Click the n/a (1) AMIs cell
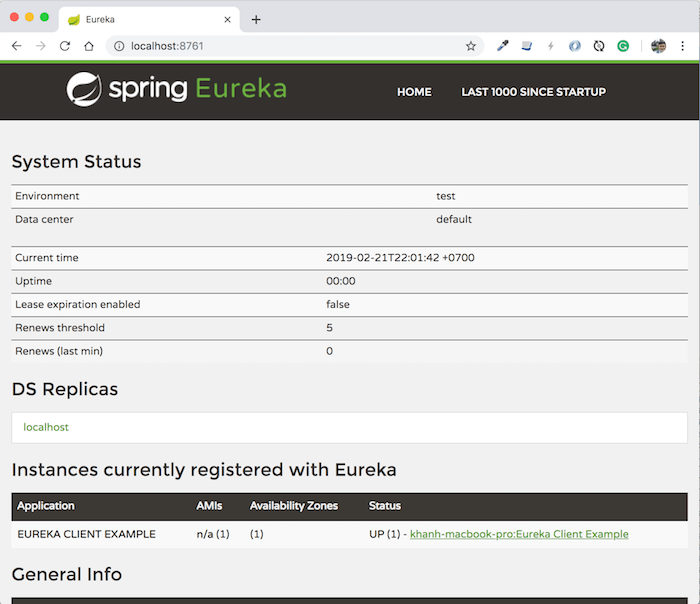 tap(213, 534)
